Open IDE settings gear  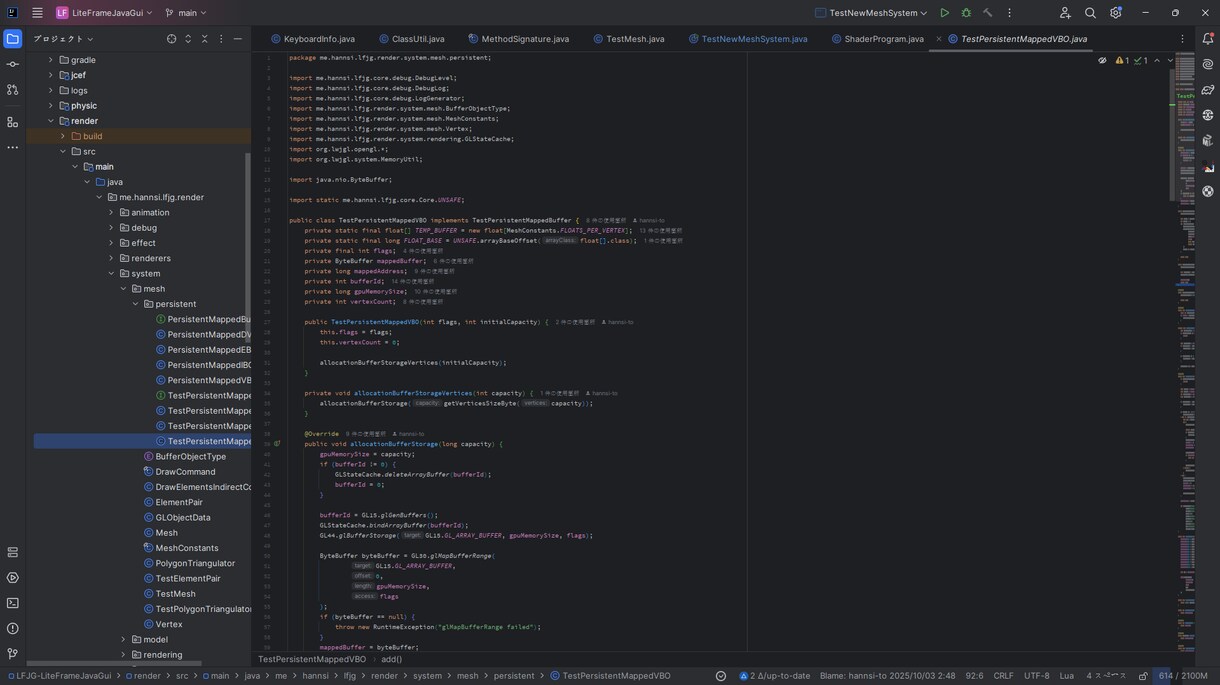(1115, 13)
